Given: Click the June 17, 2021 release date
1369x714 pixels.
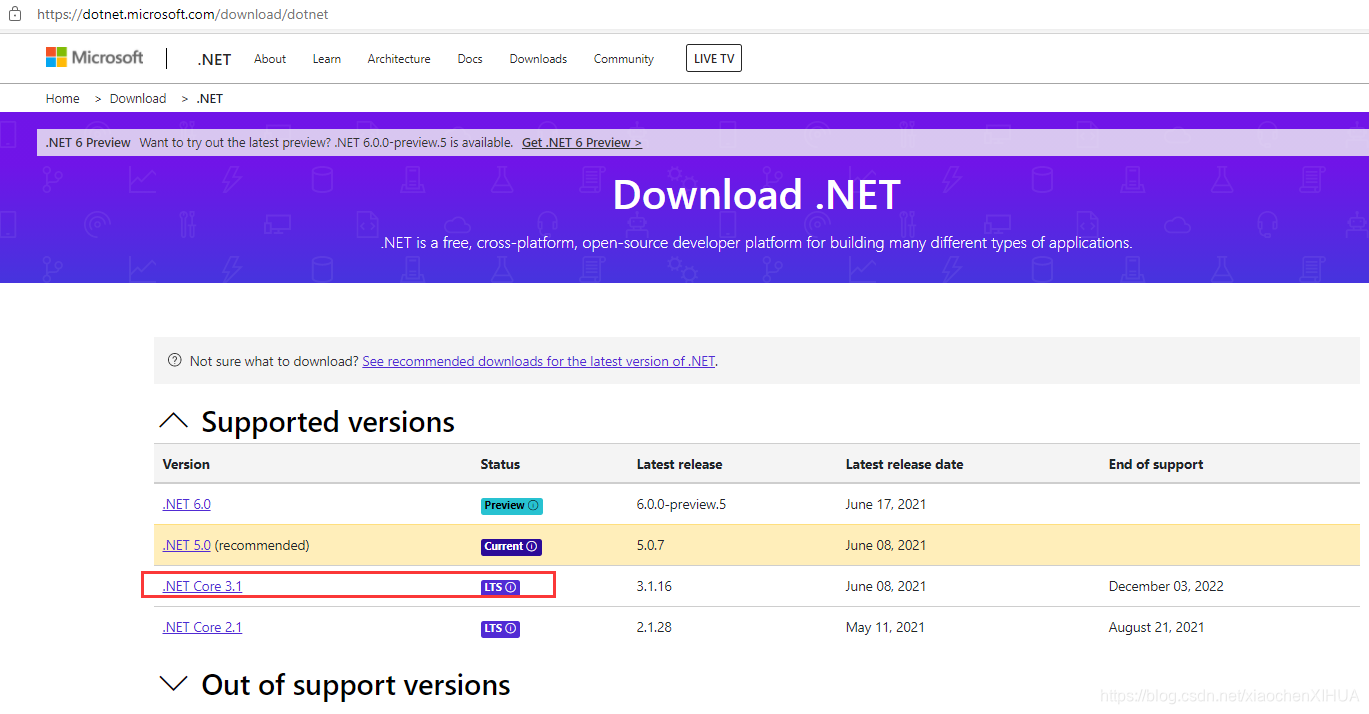Looking at the screenshot, I should pos(886,504).
